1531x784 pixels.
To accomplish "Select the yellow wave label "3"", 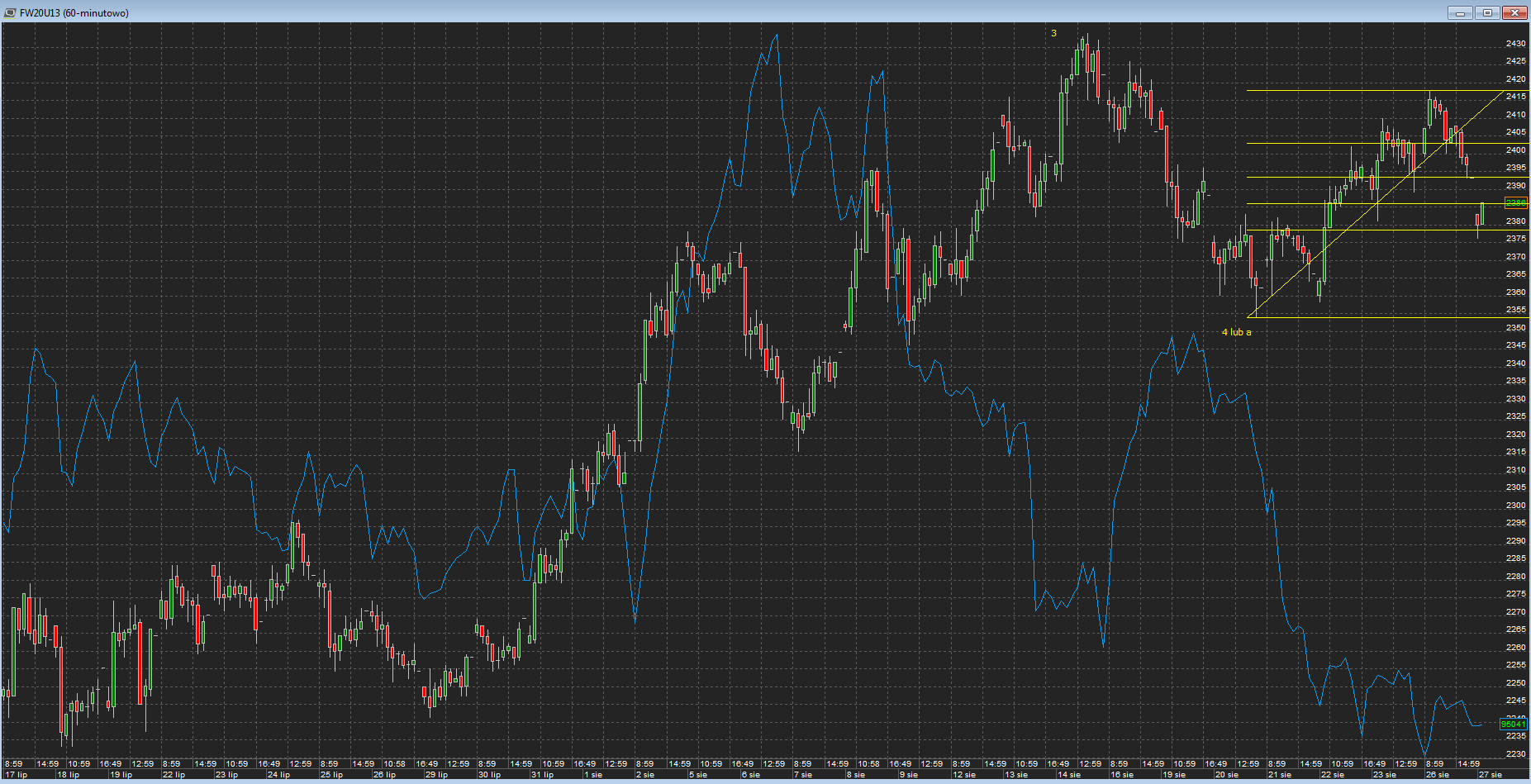I will pos(1053,33).
